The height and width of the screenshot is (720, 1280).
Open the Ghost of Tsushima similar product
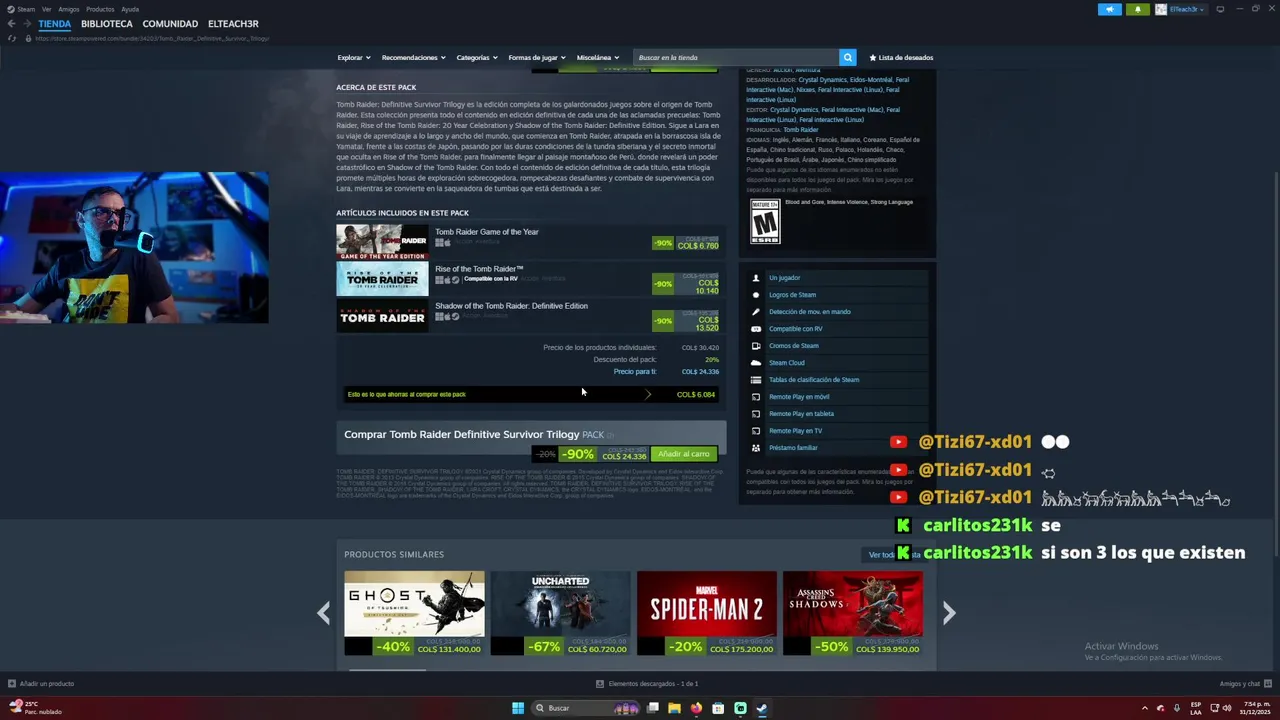(414, 613)
